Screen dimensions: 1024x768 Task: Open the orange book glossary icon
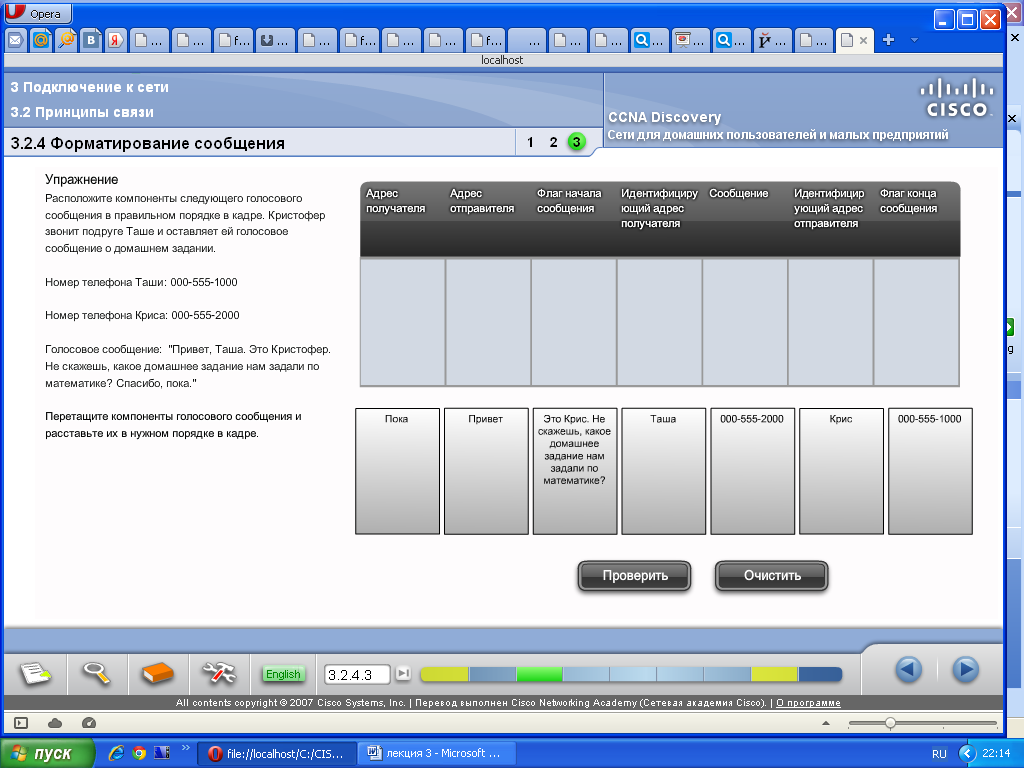(157, 673)
